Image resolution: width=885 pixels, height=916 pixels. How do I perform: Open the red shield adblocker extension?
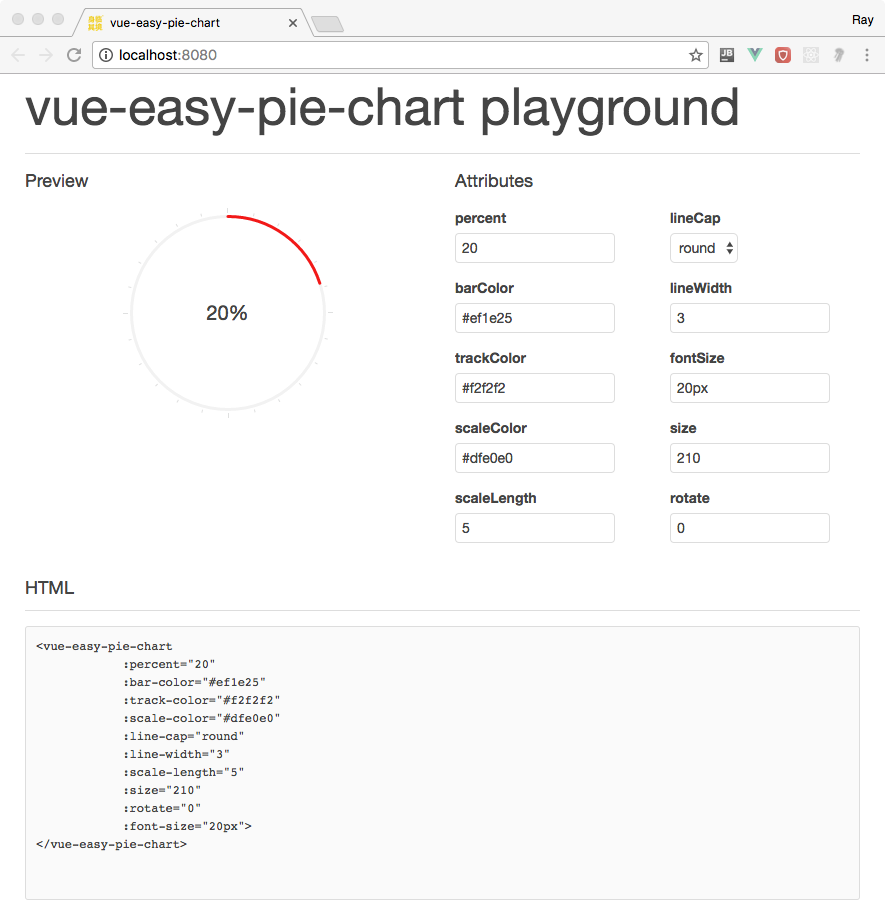point(782,55)
